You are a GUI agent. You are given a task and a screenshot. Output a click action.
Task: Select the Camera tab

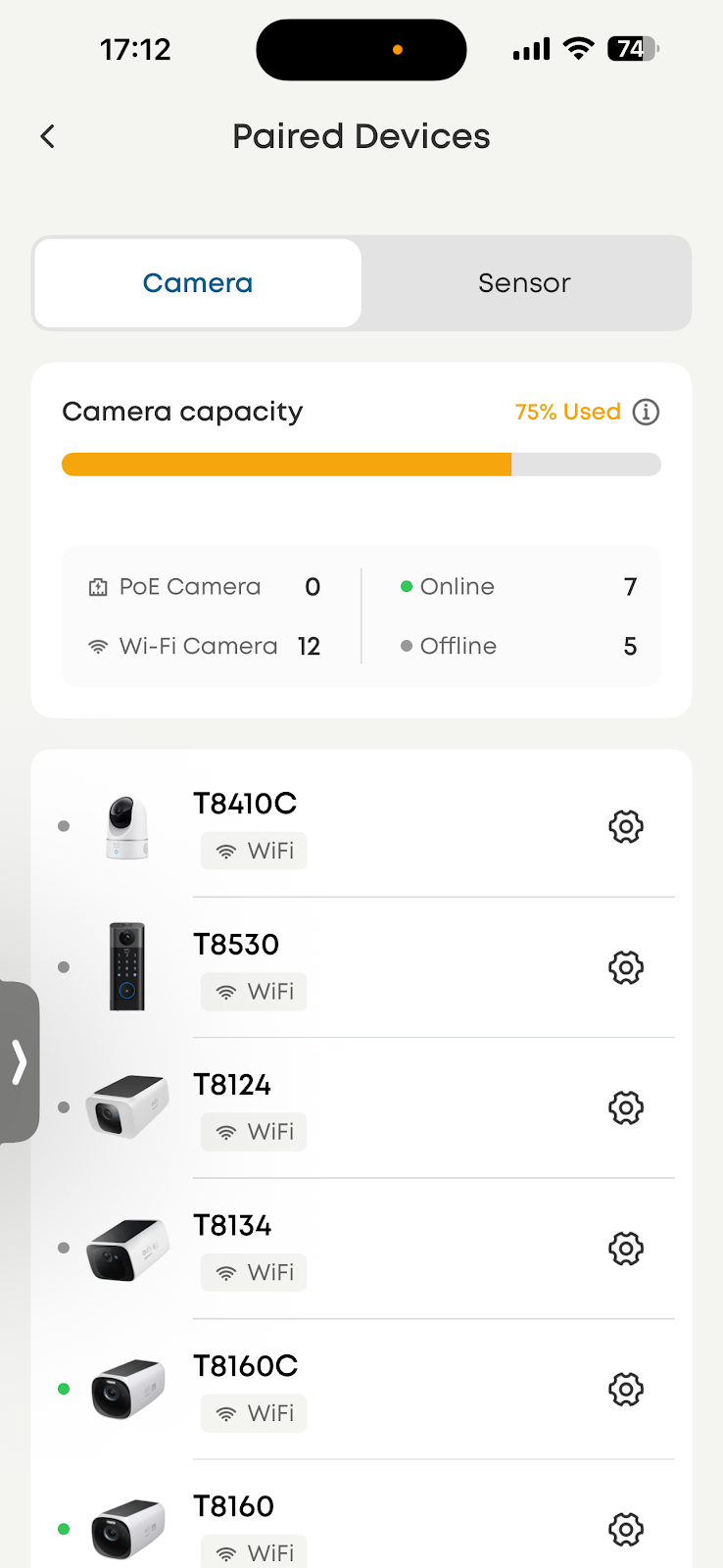198,283
